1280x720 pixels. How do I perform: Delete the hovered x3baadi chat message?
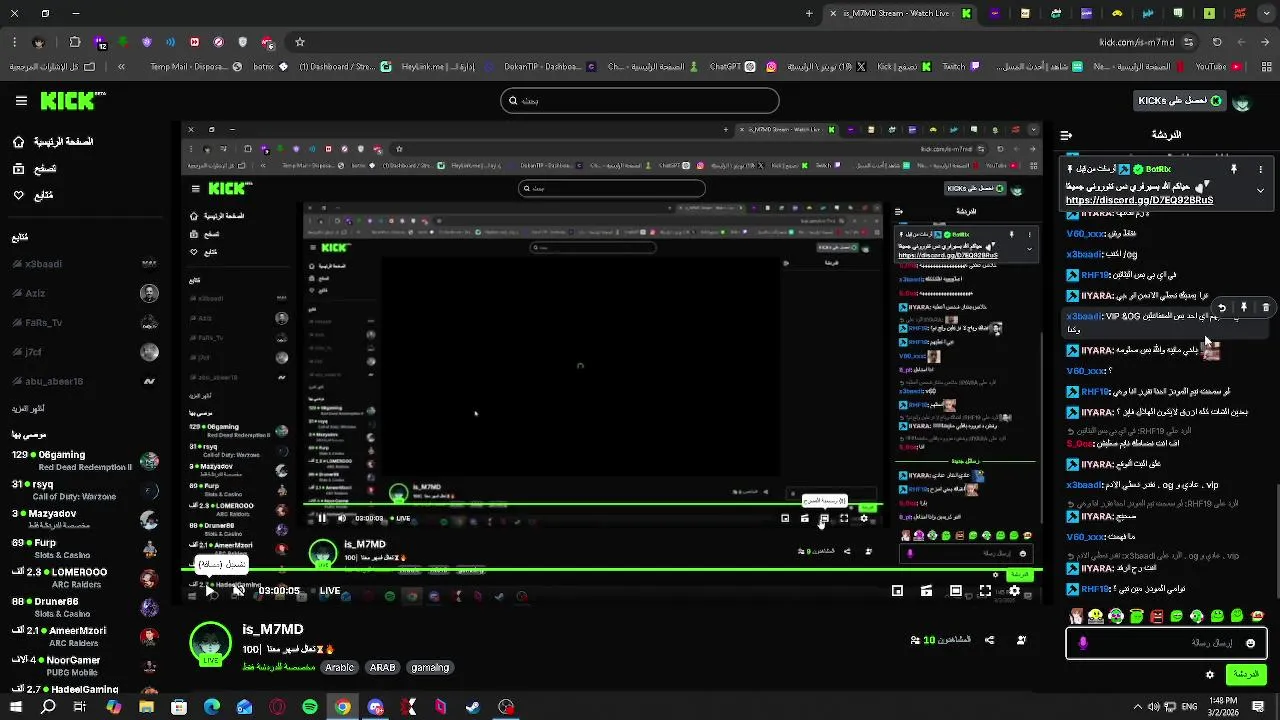[1266, 308]
